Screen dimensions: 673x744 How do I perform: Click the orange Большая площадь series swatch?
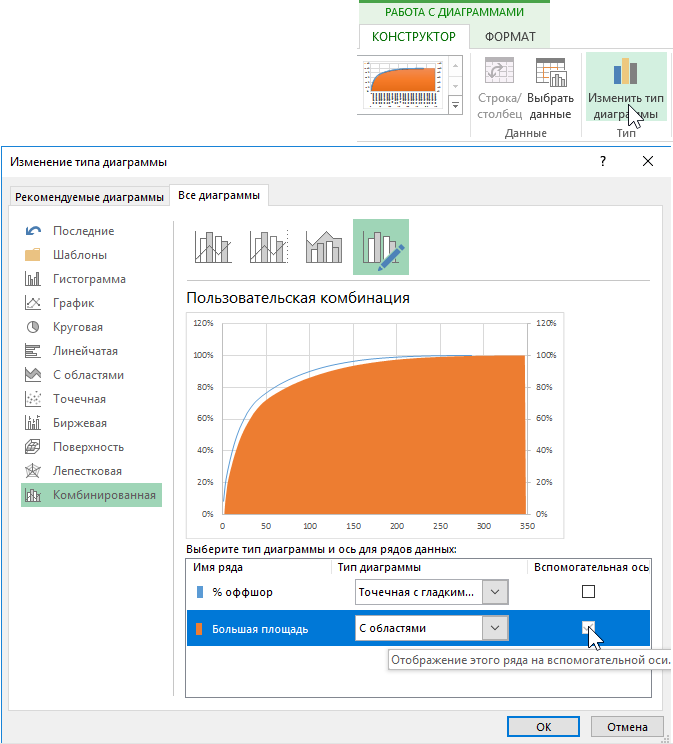click(x=199, y=629)
